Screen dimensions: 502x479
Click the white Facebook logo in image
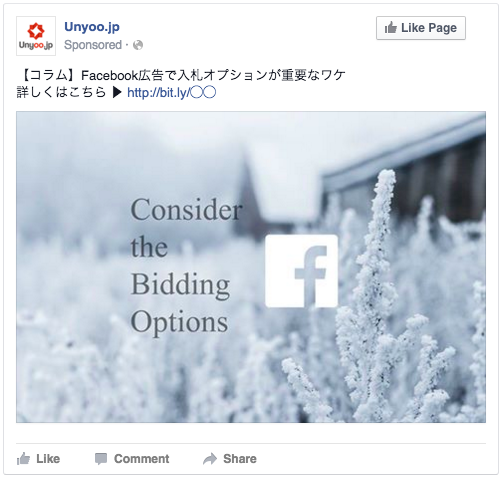301,271
